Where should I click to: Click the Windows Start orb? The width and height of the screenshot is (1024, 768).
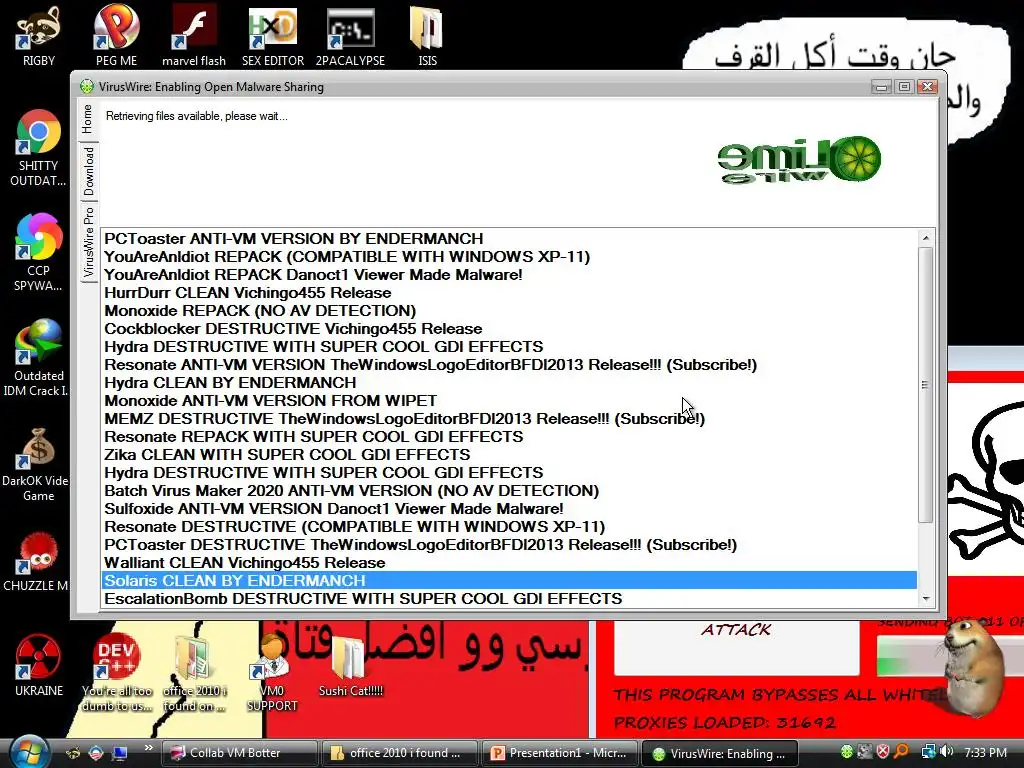click(27, 752)
